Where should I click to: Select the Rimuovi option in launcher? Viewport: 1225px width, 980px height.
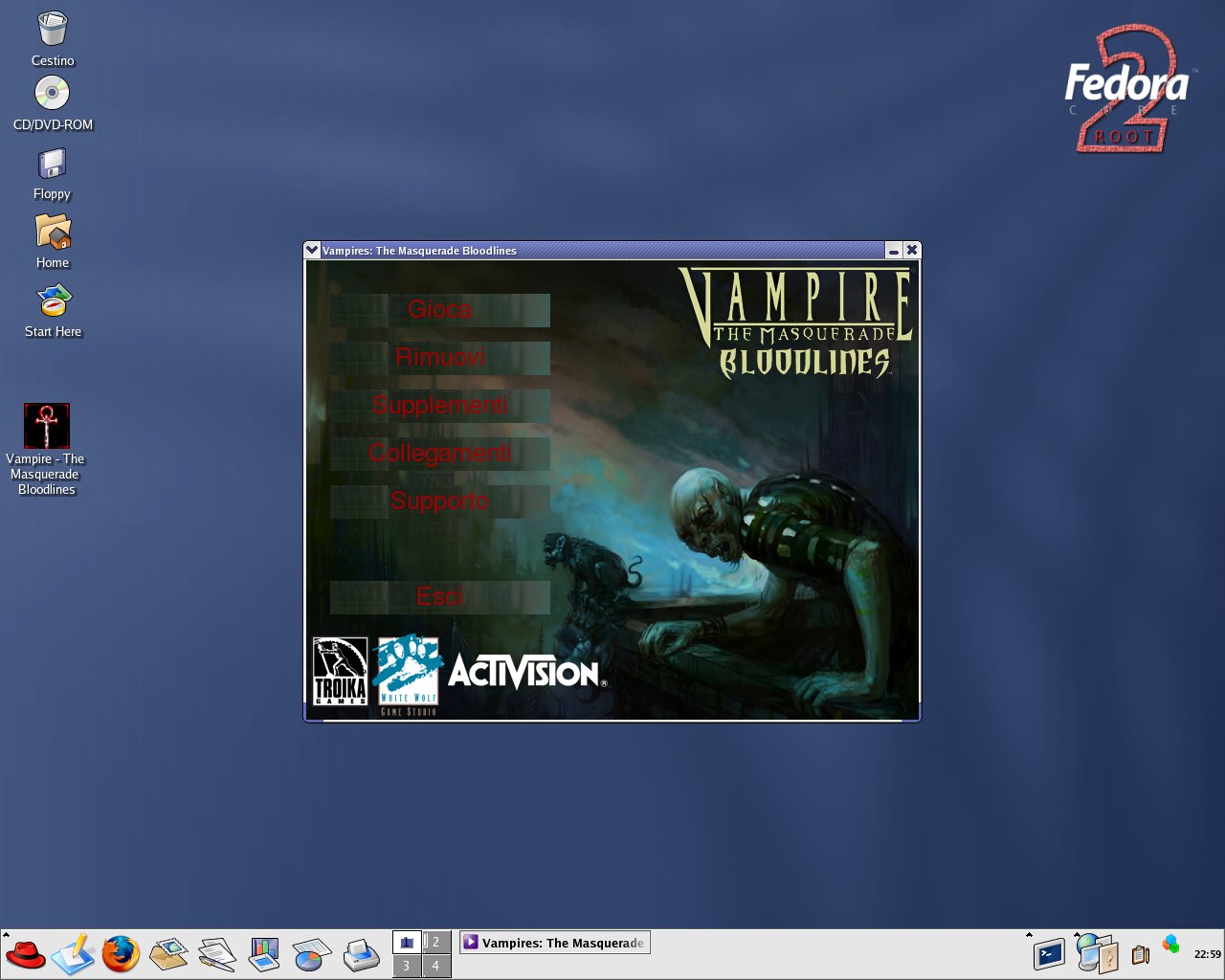(440, 358)
